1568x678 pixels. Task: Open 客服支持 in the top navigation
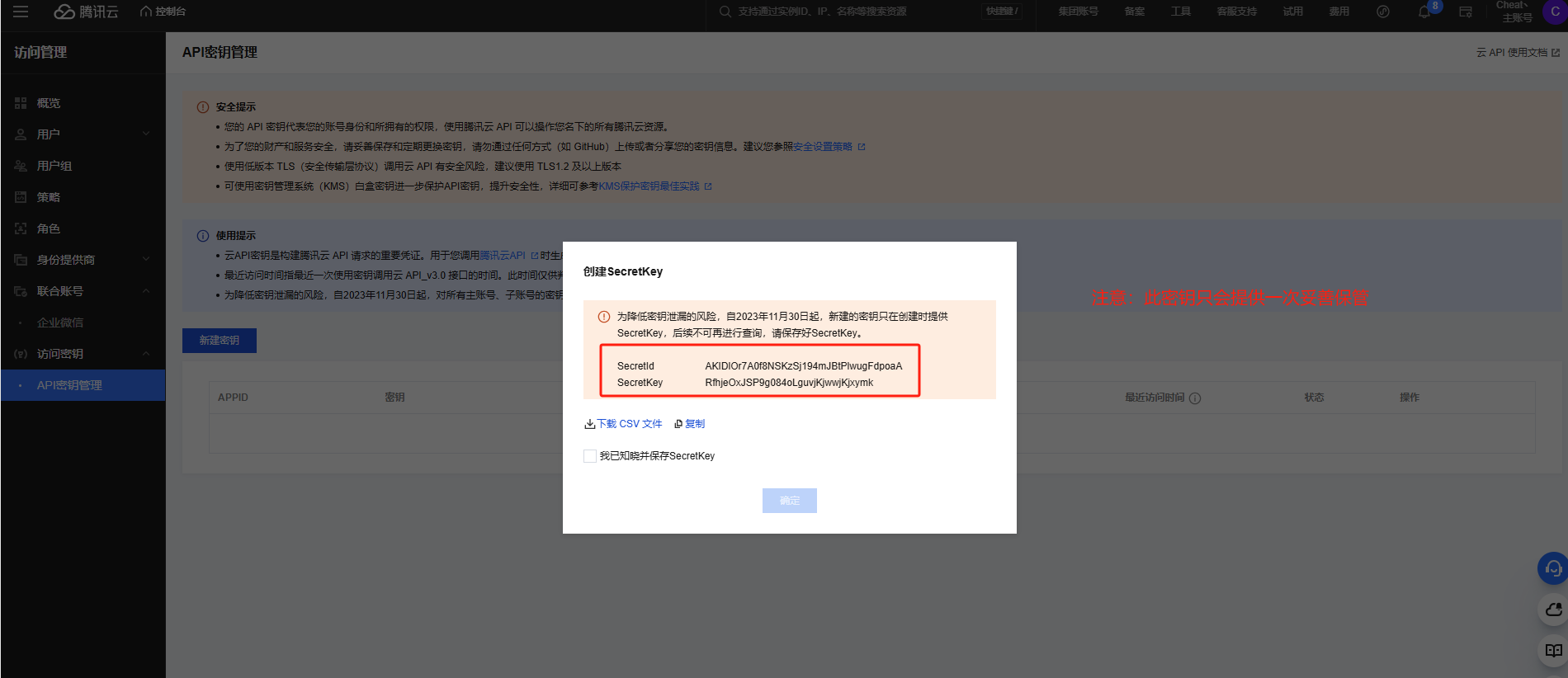[x=1237, y=12]
